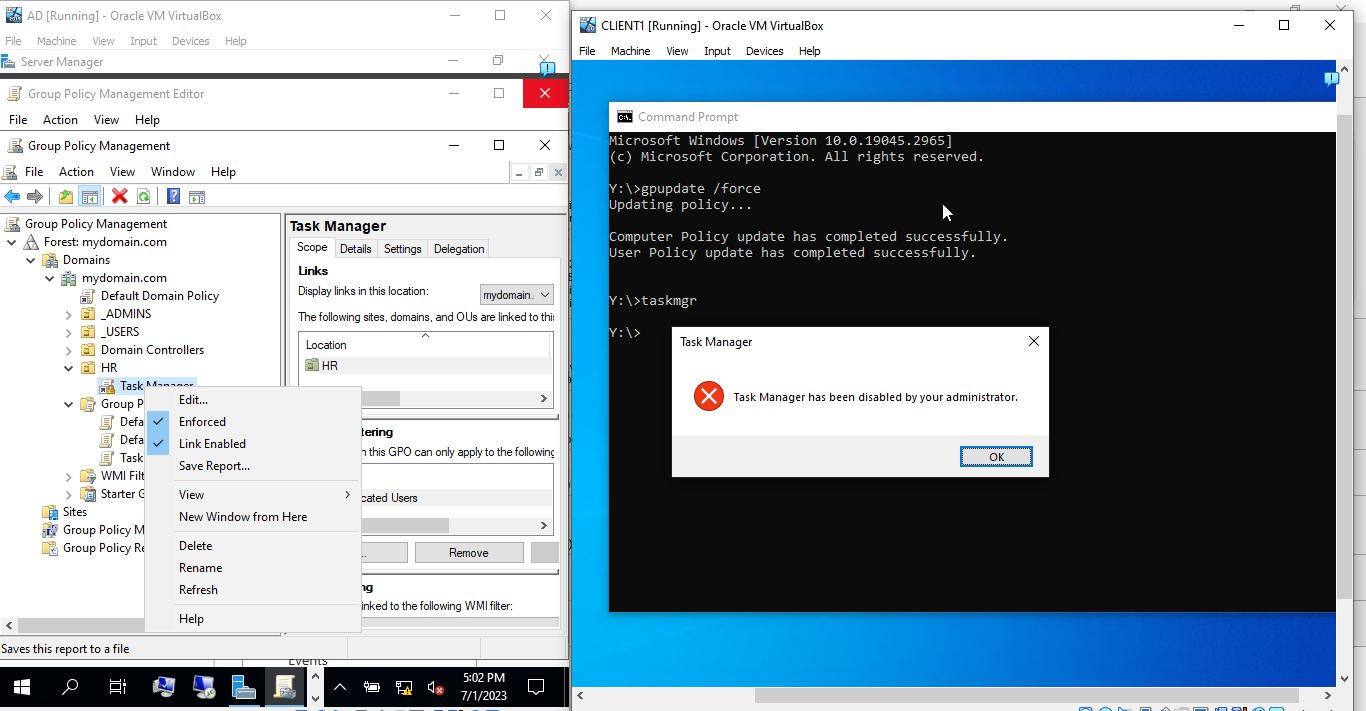Expand the _ADMINS OU
This screenshot has height=711, width=1366.
(69, 314)
